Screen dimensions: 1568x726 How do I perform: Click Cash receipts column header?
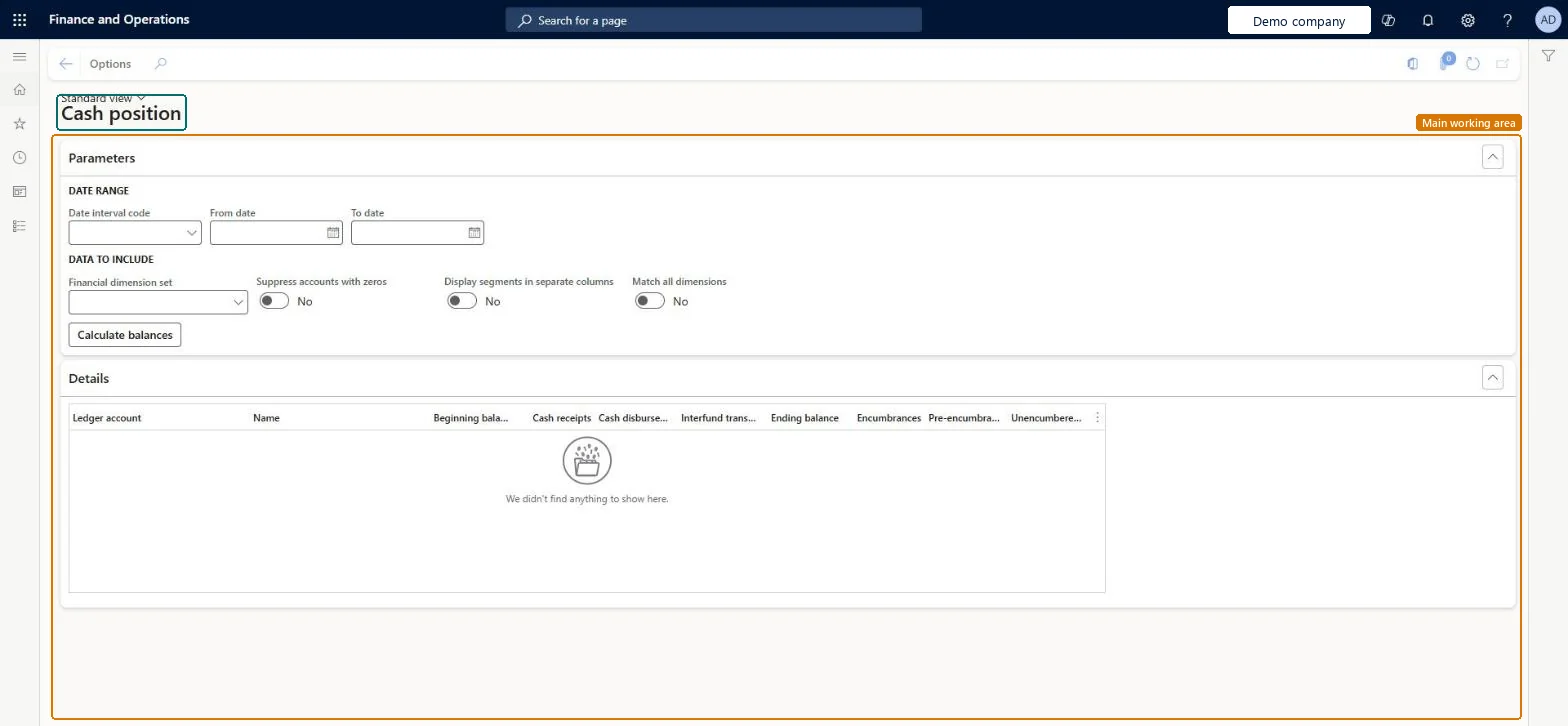pyautogui.click(x=561, y=418)
